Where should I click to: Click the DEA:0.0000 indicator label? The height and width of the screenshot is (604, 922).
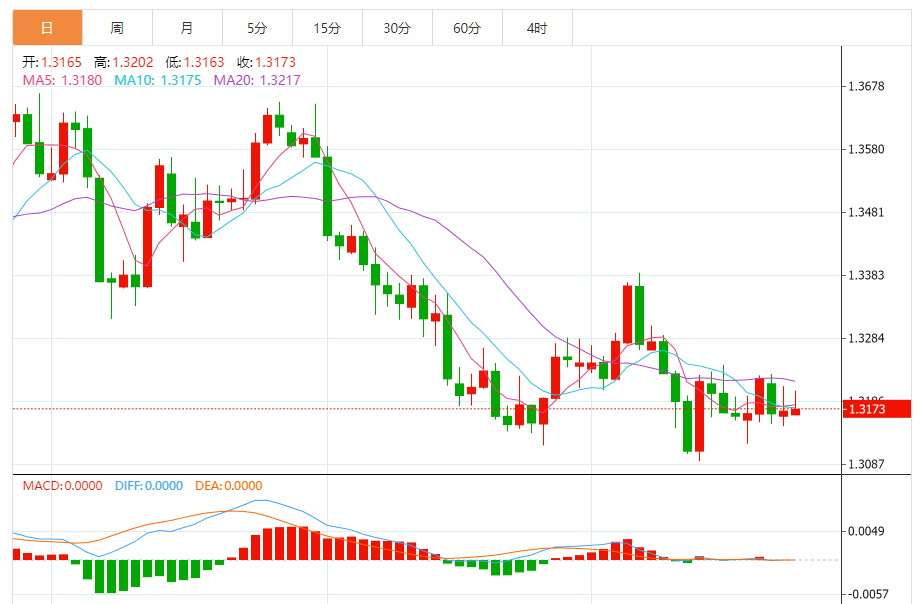(229, 486)
